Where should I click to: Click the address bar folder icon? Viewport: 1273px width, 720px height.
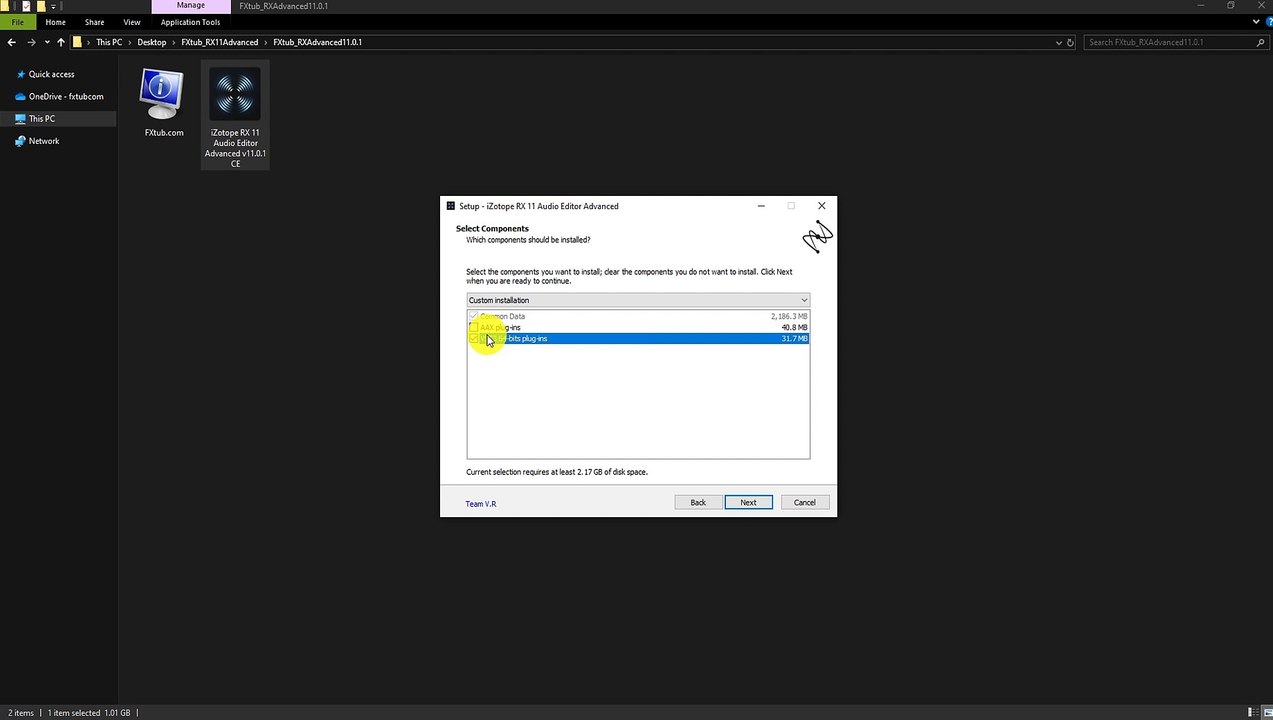77,42
